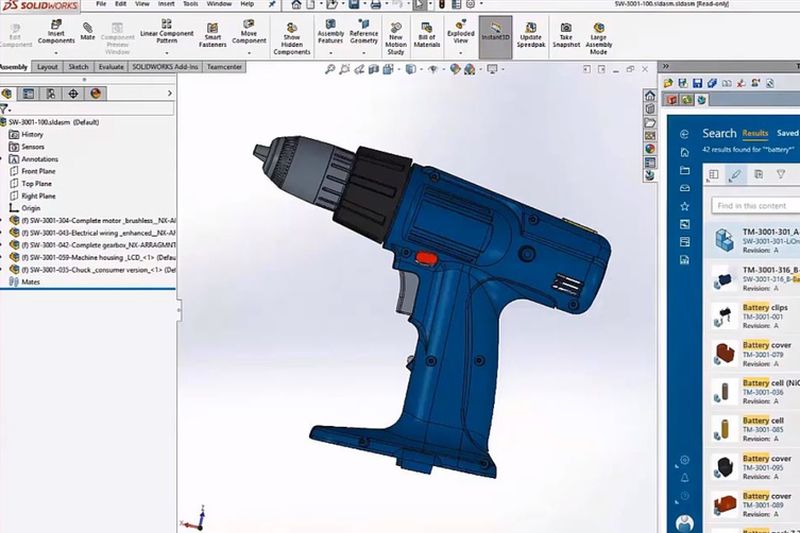Expand the Reference Geometry dropdown arrow
This screenshot has height=533, width=800.
(x=364, y=53)
